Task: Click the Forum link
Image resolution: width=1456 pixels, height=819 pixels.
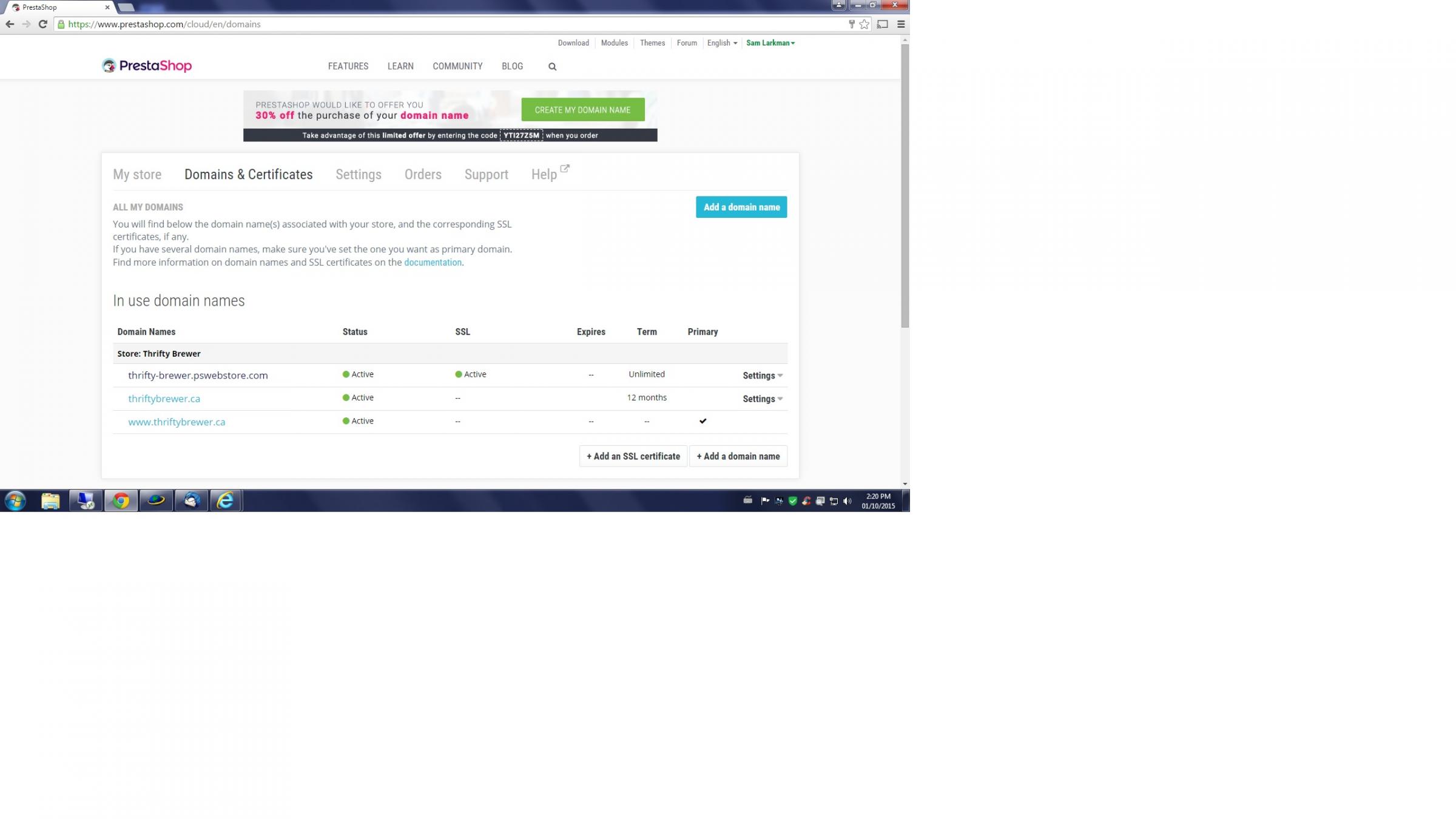Action: [687, 43]
